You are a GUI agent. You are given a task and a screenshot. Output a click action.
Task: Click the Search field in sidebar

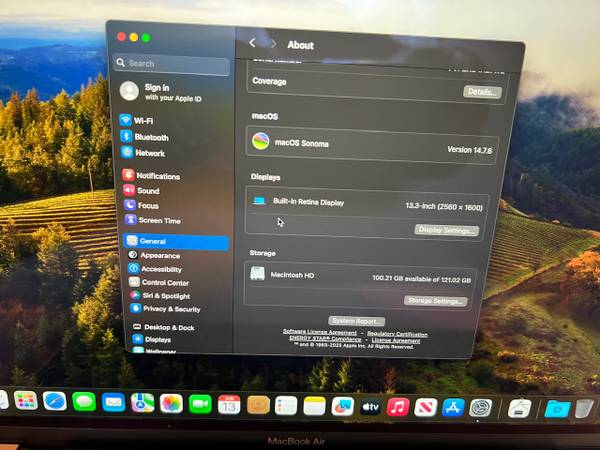171,64
